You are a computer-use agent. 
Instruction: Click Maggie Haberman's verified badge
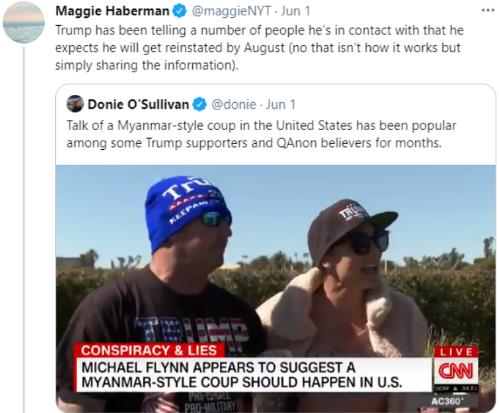pos(180,11)
